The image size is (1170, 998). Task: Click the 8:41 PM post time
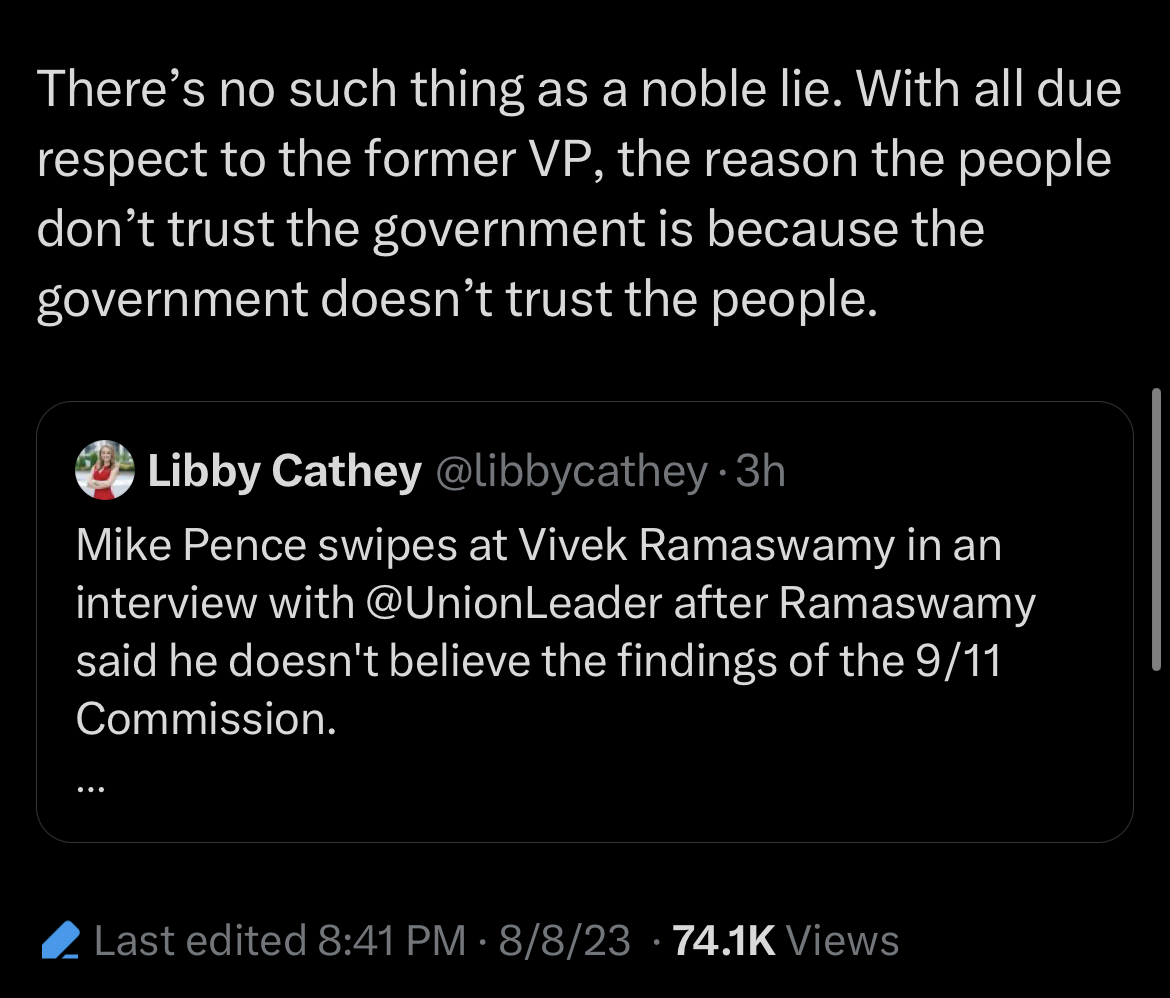tap(391, 941)
